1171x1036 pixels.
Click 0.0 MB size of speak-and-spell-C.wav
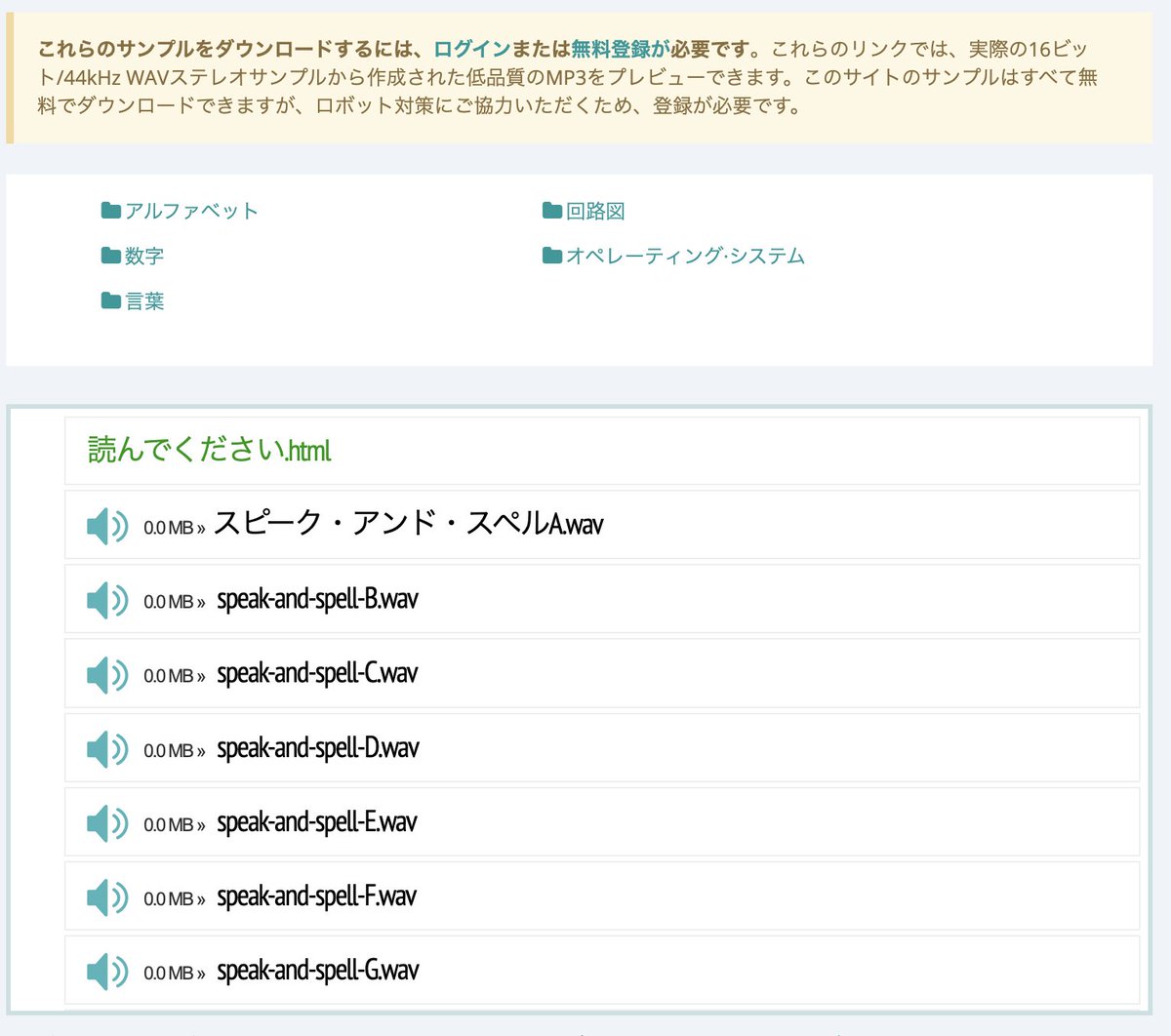pos(168,676)
